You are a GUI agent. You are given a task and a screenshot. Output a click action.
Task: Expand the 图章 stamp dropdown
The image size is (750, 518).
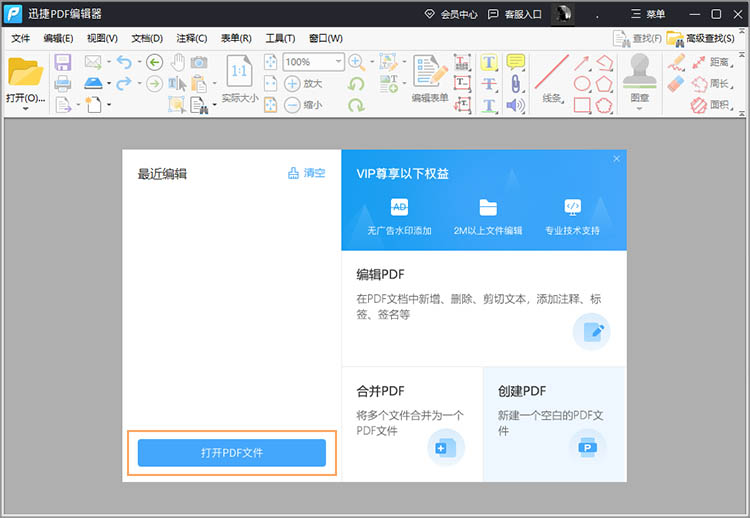pos(640,109)
